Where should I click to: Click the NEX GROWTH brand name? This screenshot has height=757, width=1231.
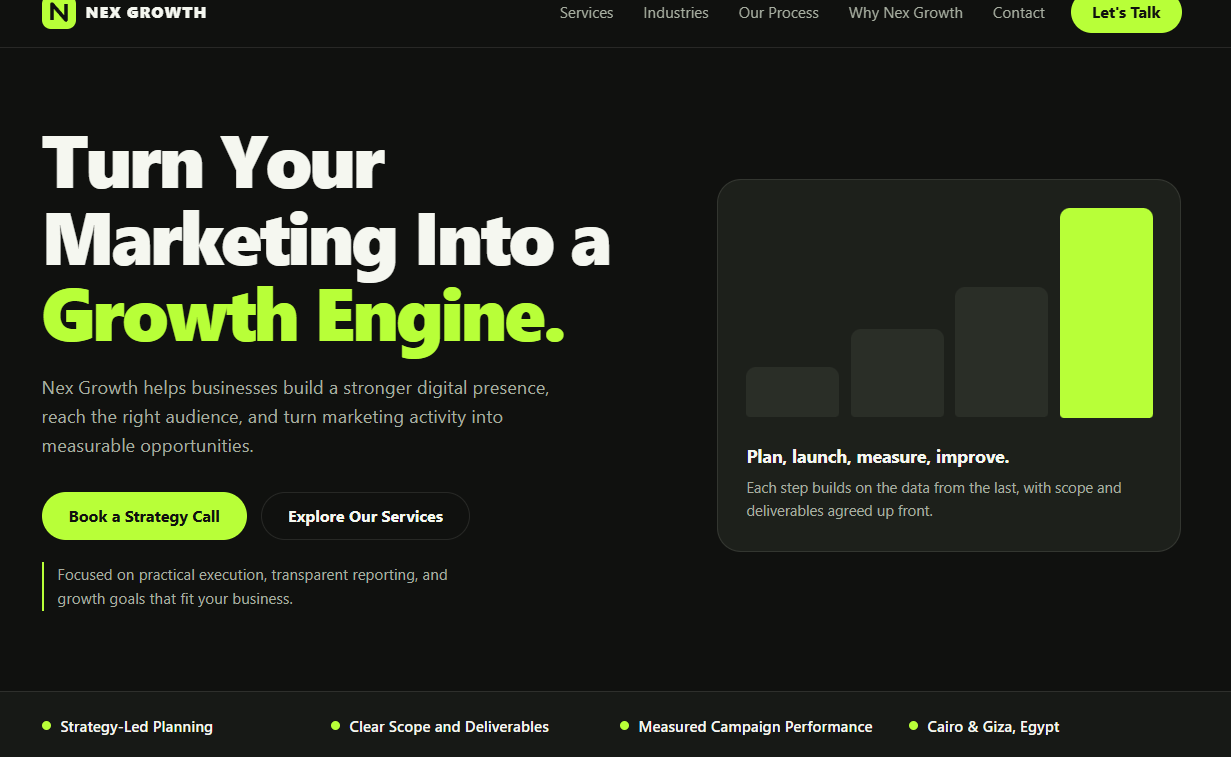146,13
